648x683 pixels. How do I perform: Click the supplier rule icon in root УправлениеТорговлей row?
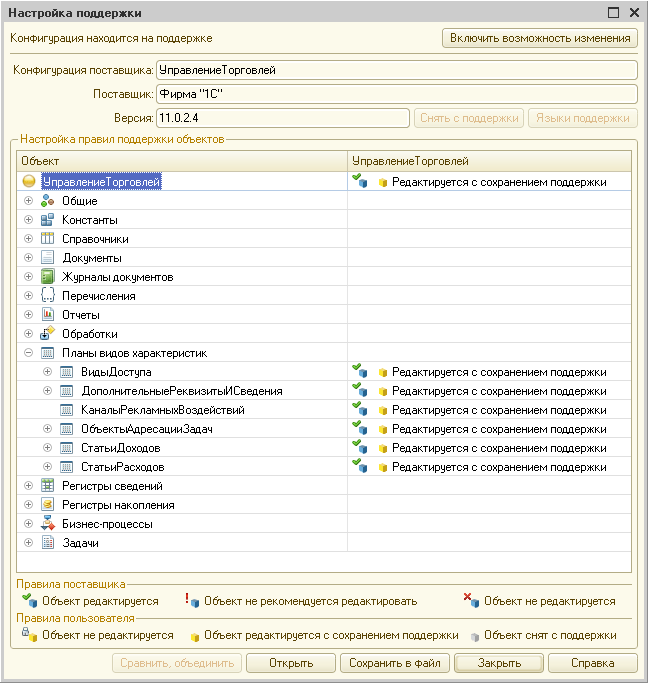coord(360,181)
